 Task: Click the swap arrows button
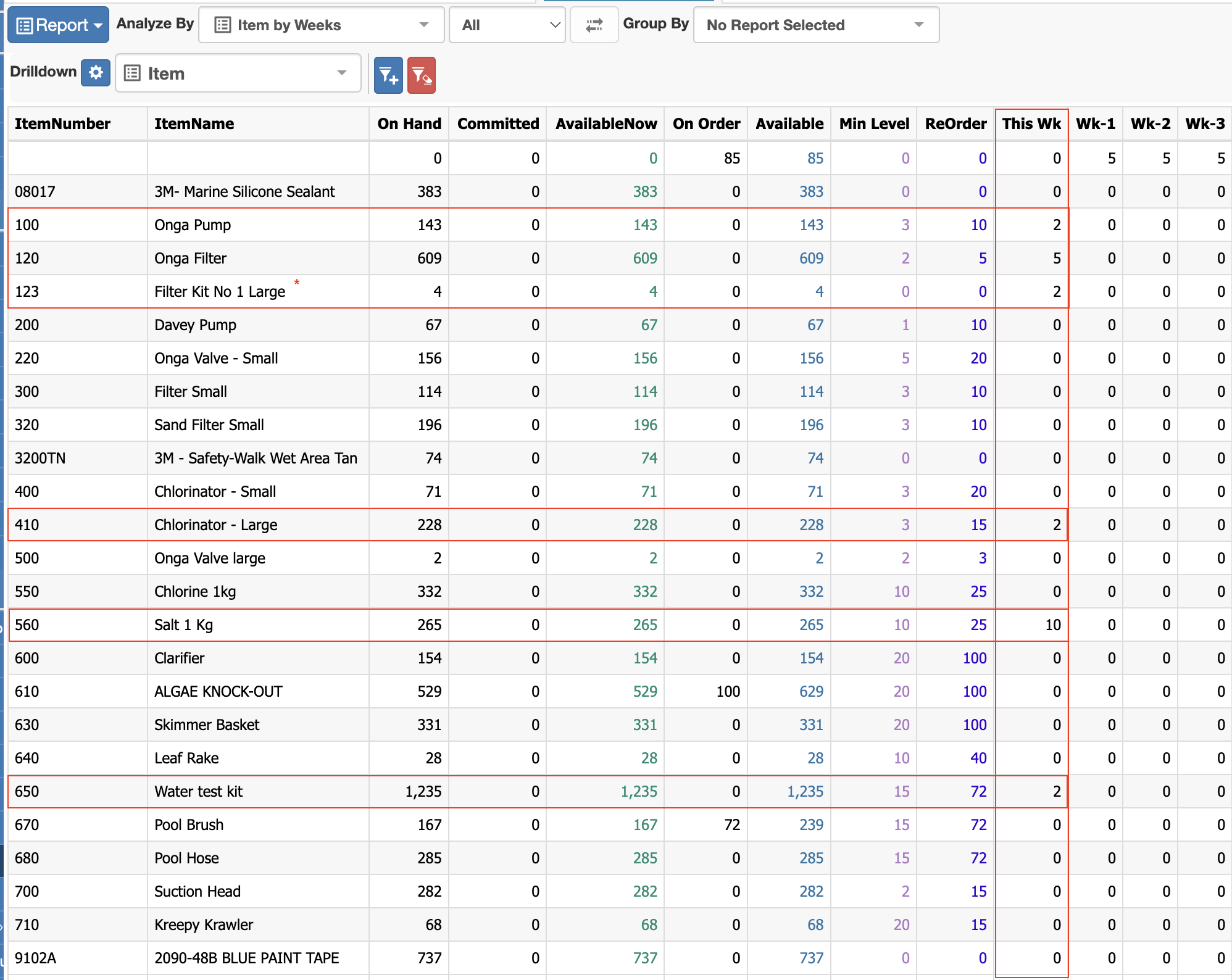click(594, 25)
